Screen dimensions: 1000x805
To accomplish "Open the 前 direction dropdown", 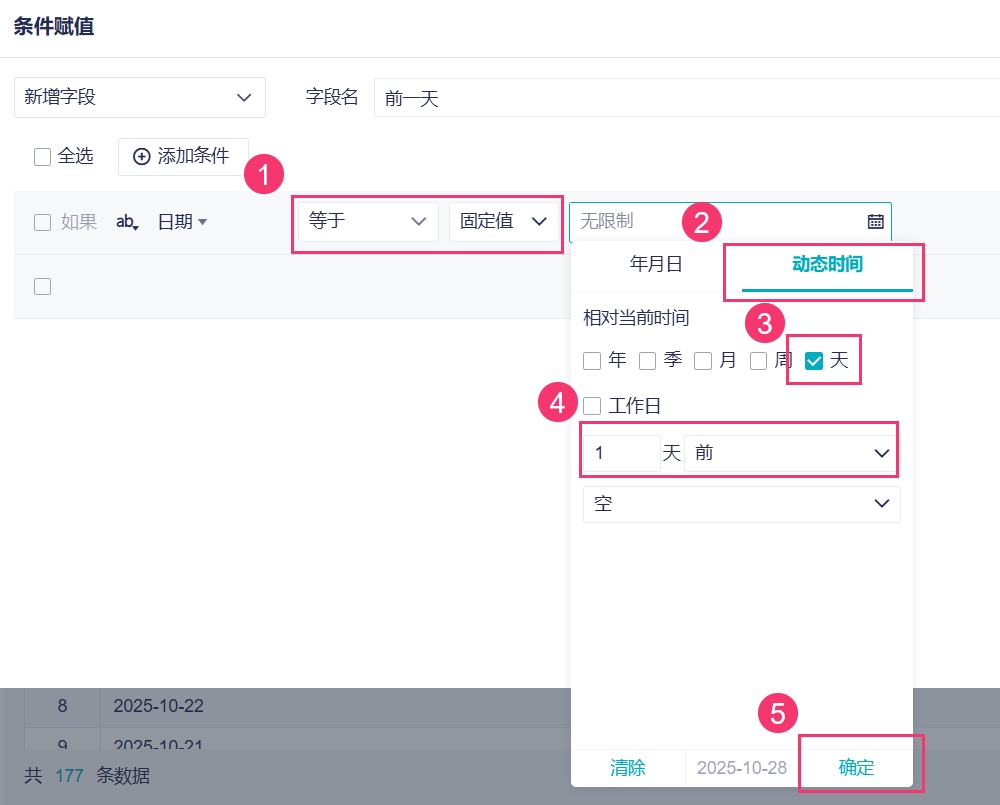I will 791,453.
